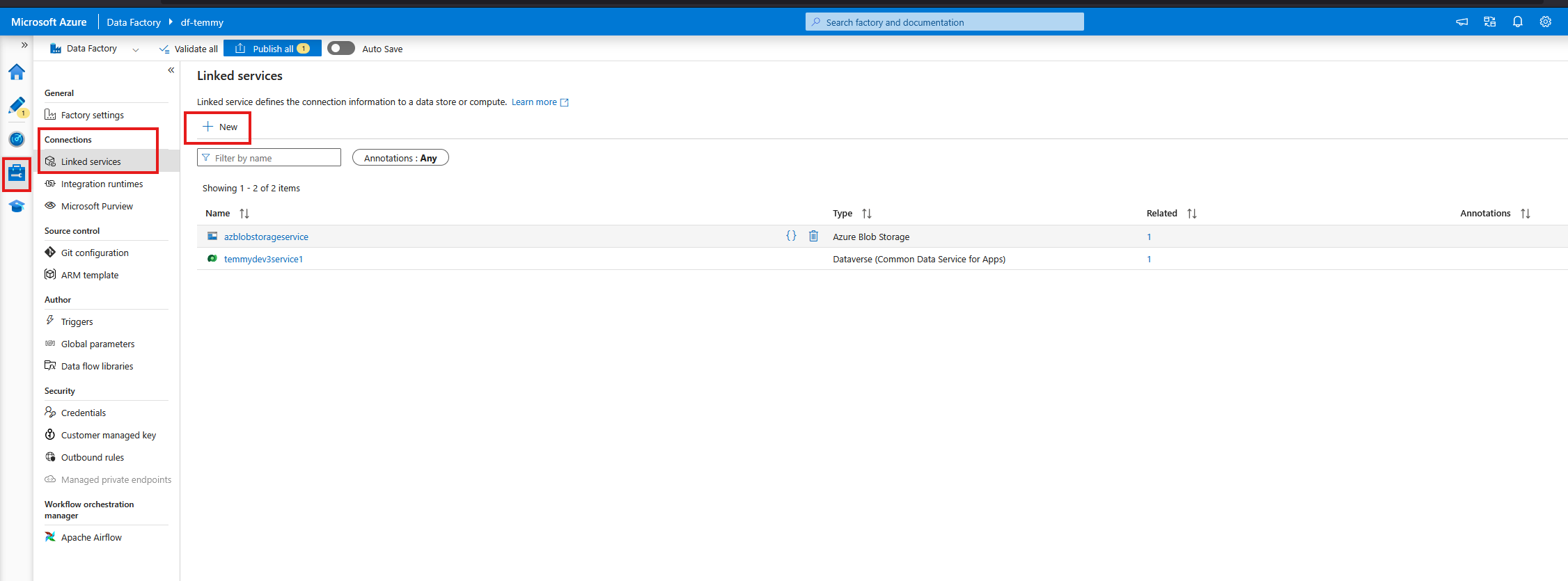The height and width of the screenshot is (581, 1568).
Task: Click the Data Factory breadcrumb
Action: coord(134,22)
